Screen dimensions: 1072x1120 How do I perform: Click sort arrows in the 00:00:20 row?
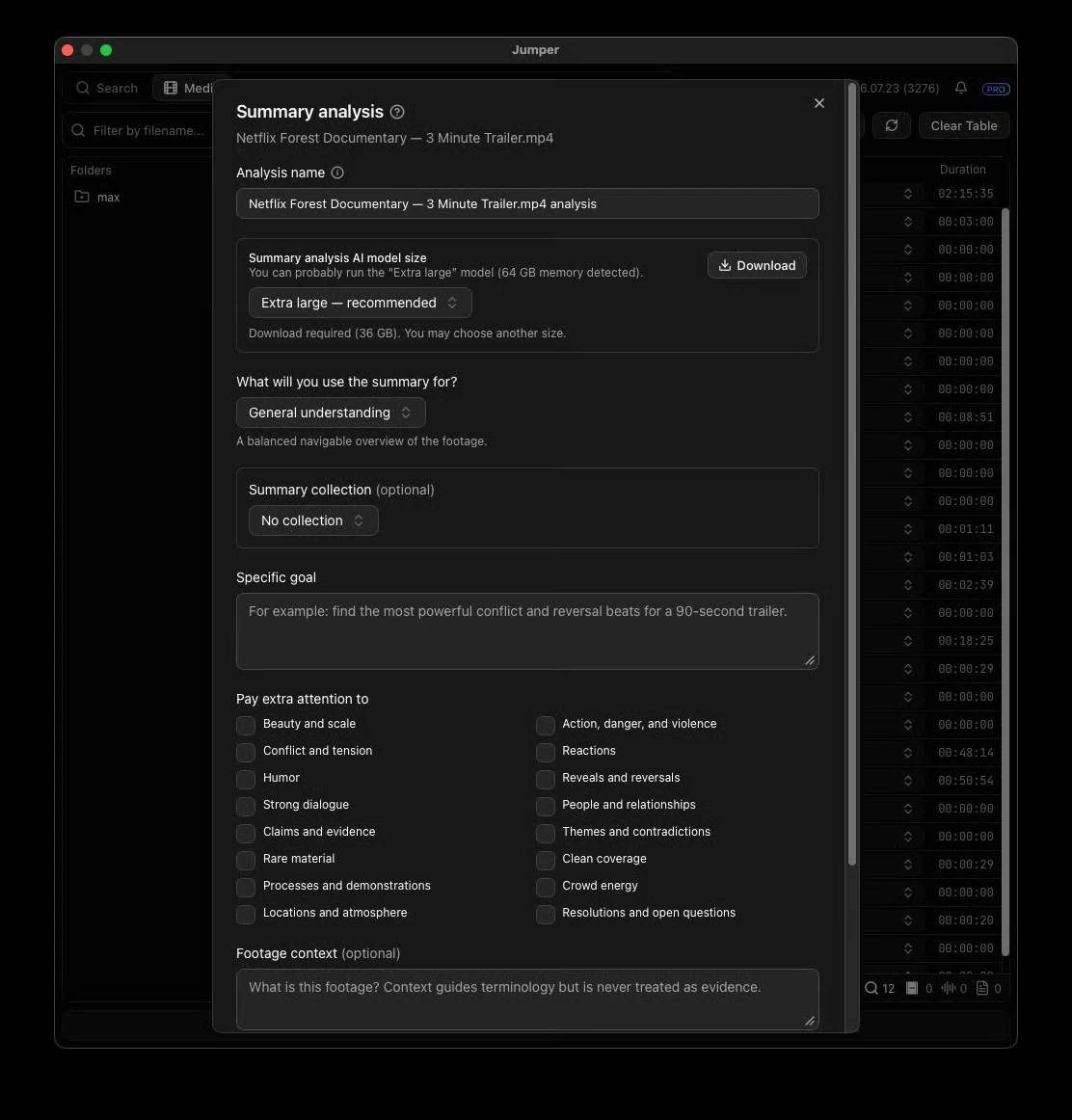[908, 920]
